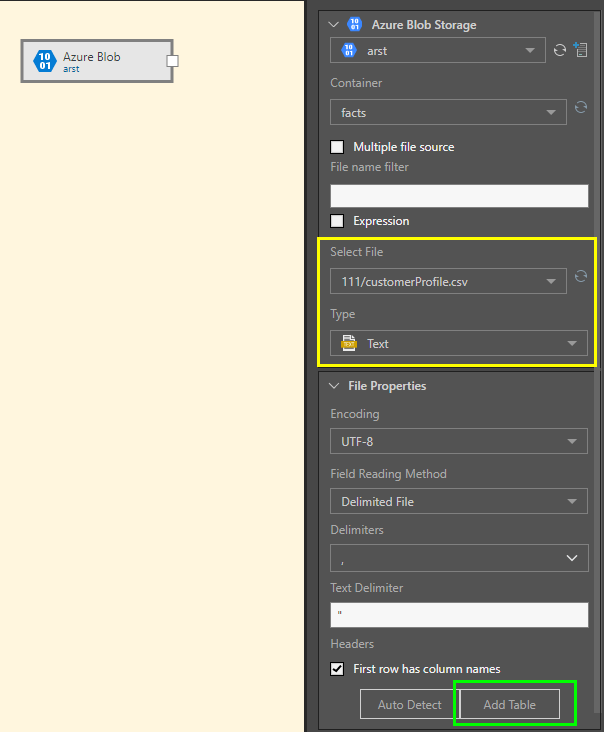Image resolution: width=604 pixels, height=732 pixels.
Task: Click the Azure Blob Storage header icon
Action: pyautogui.click(x=354, y=25)
